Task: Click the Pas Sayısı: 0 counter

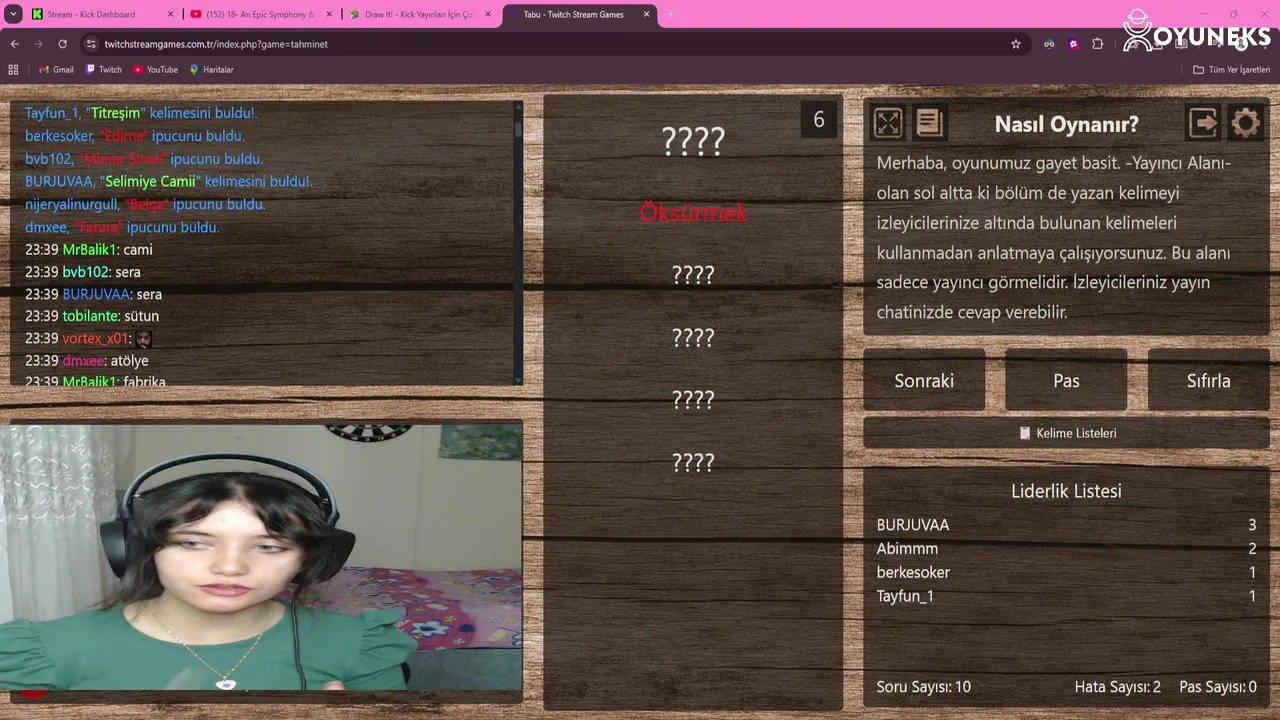Action: coord(1218,687)
